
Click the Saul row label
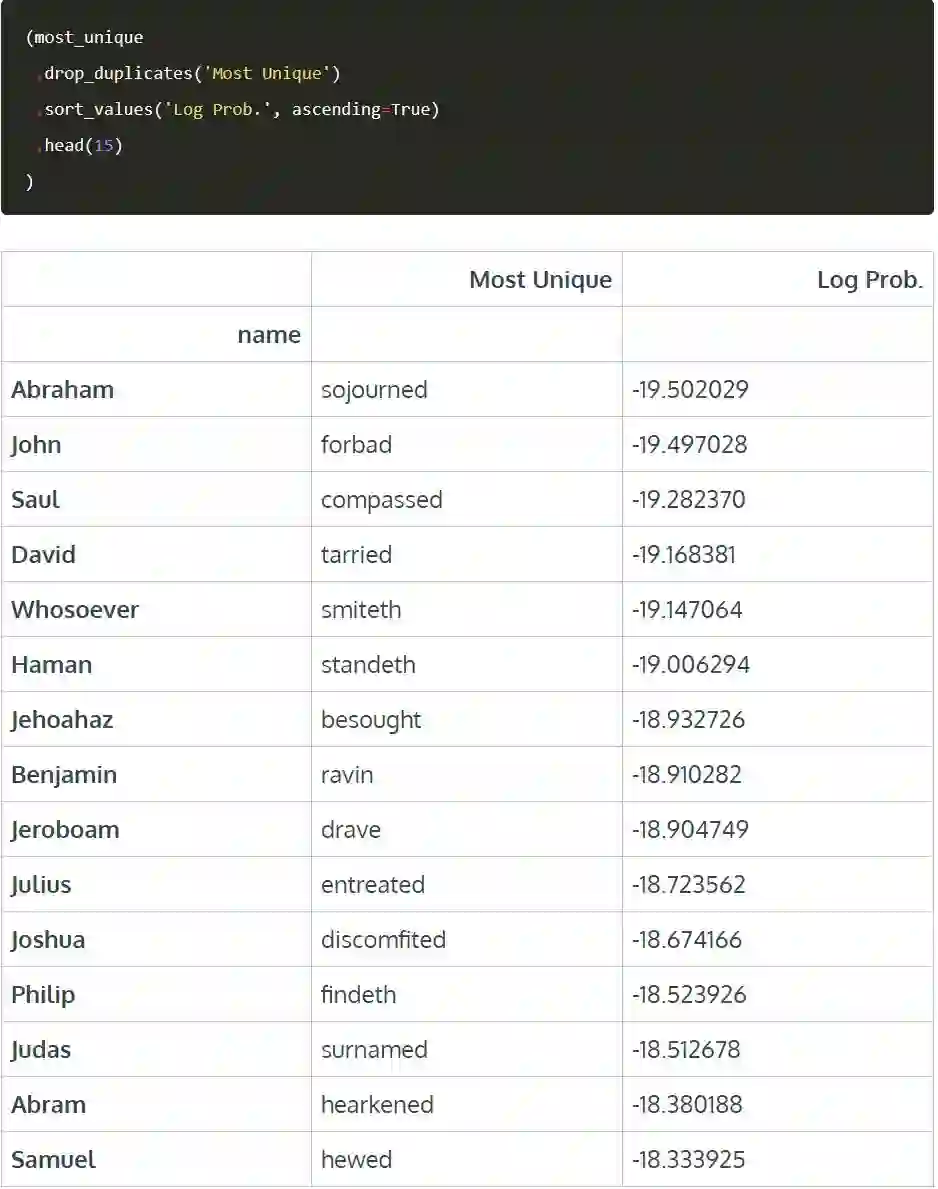[36, 500]
